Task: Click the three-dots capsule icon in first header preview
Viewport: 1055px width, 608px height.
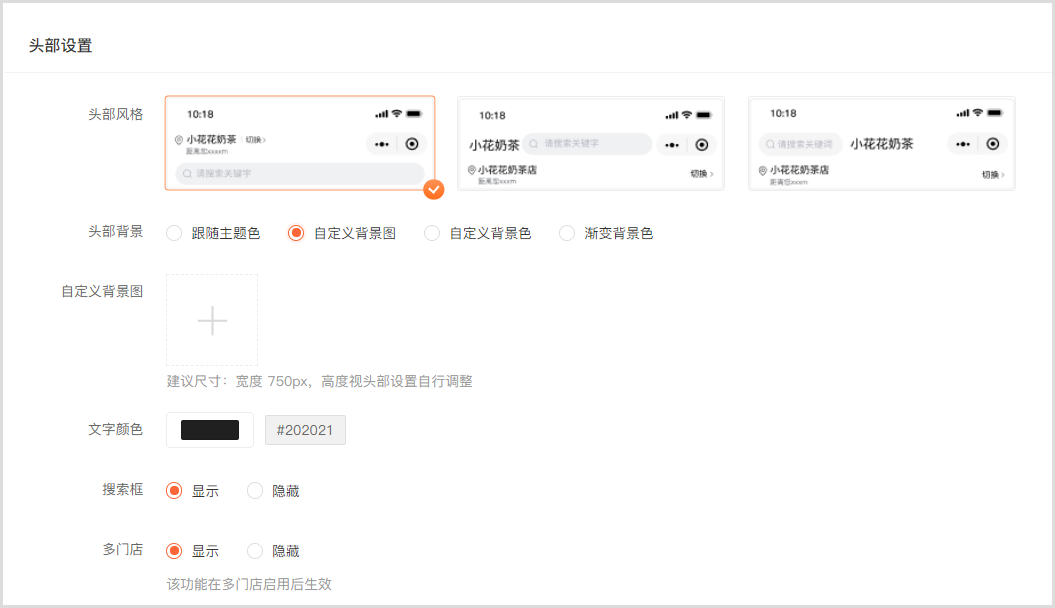Action: (x=382, y=144)
